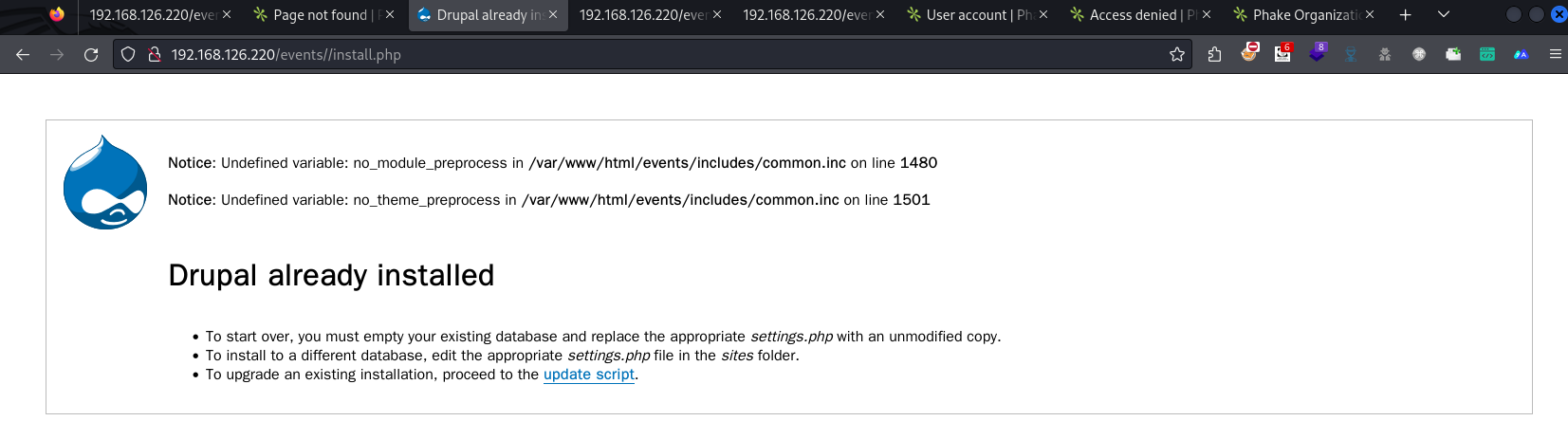
Task: Close the Page not found tab
Action: point(390,15)
